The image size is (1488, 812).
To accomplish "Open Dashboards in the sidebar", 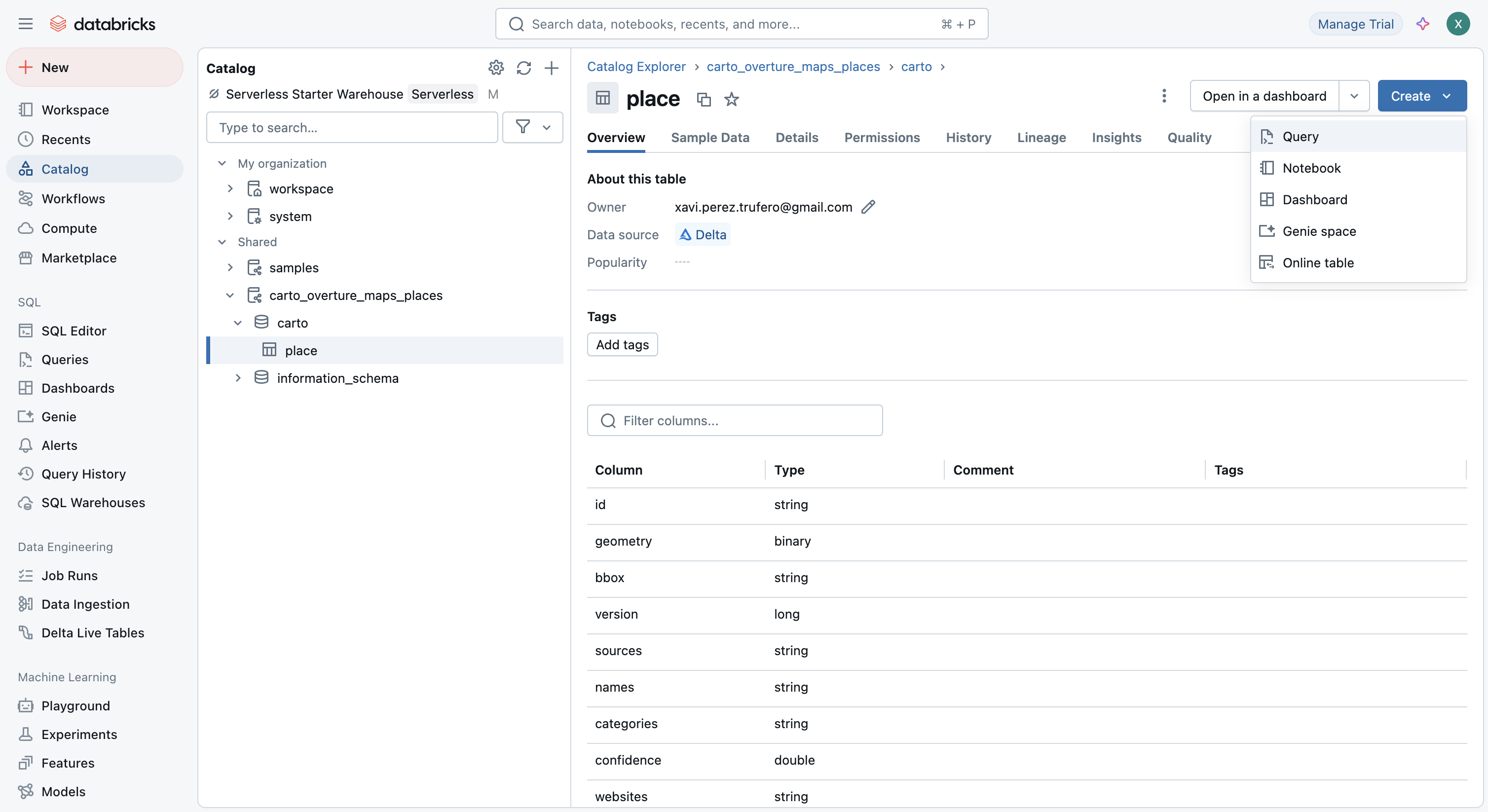I will coord(95,388).
